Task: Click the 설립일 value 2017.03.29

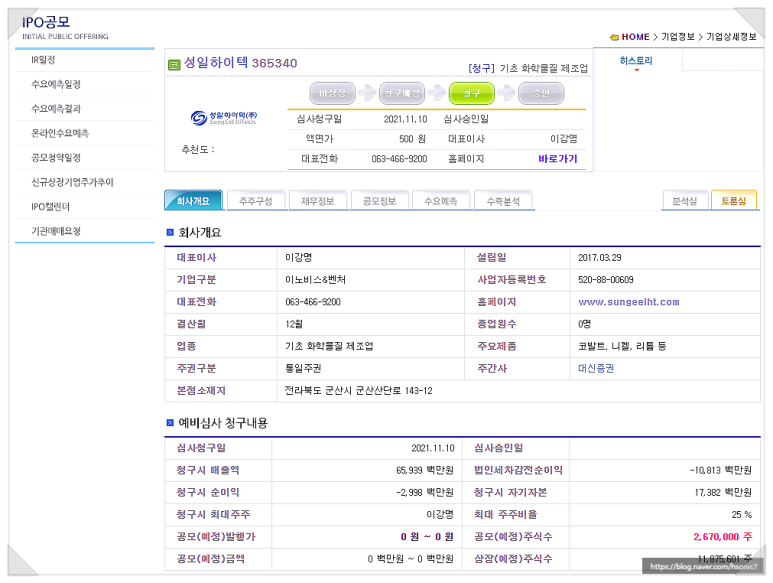Action: click(599, 257)
